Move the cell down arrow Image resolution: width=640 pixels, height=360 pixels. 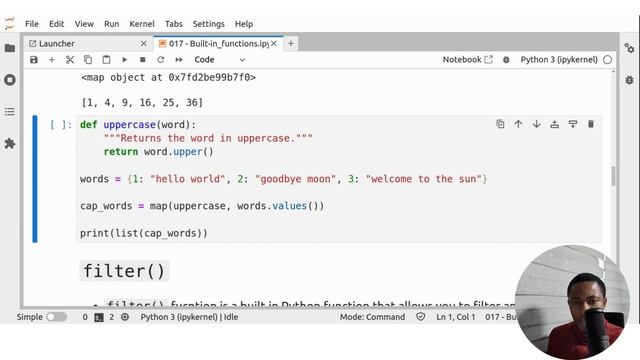pyautogui.click(x=536, y=124)
